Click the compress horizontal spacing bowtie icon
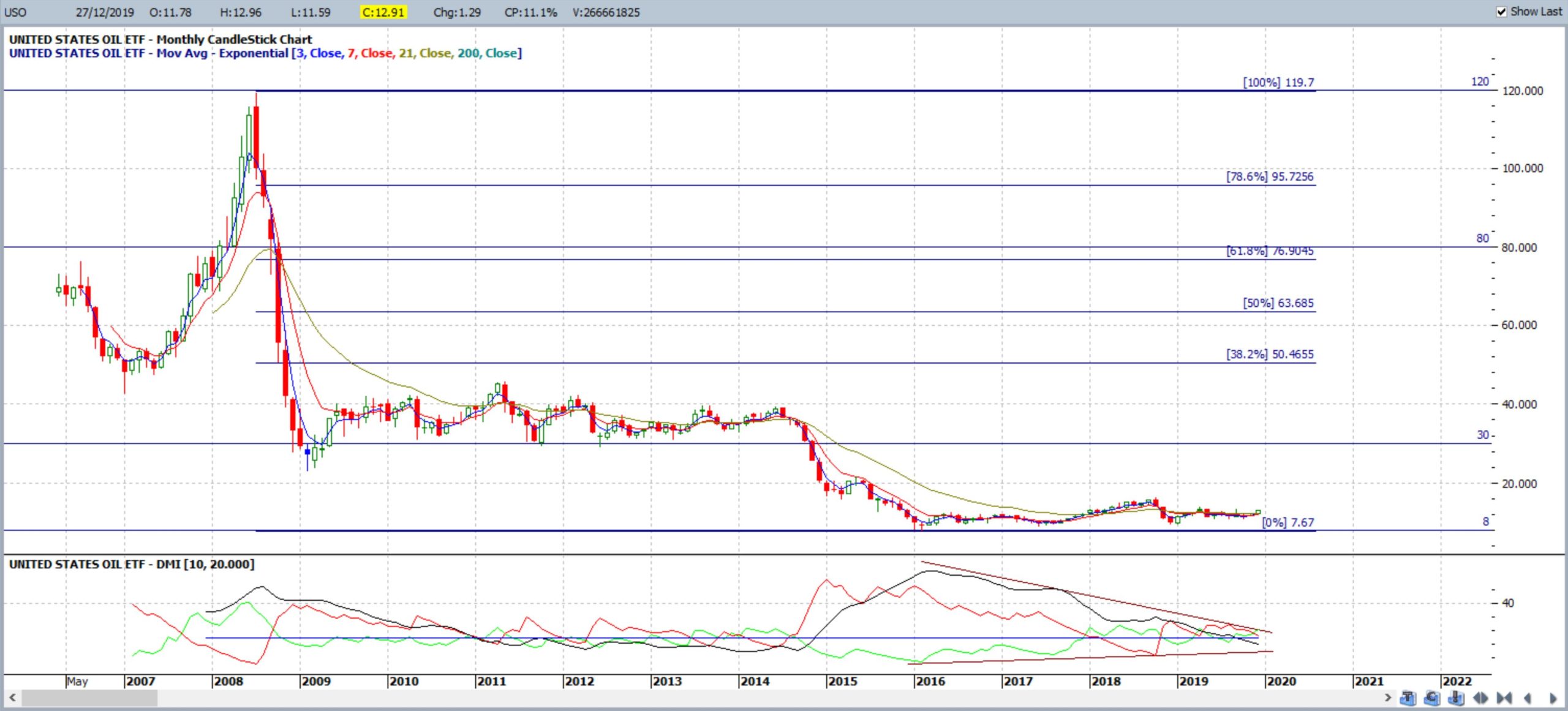This screenshot has height=711, width=1568. tap(1504, 698)
